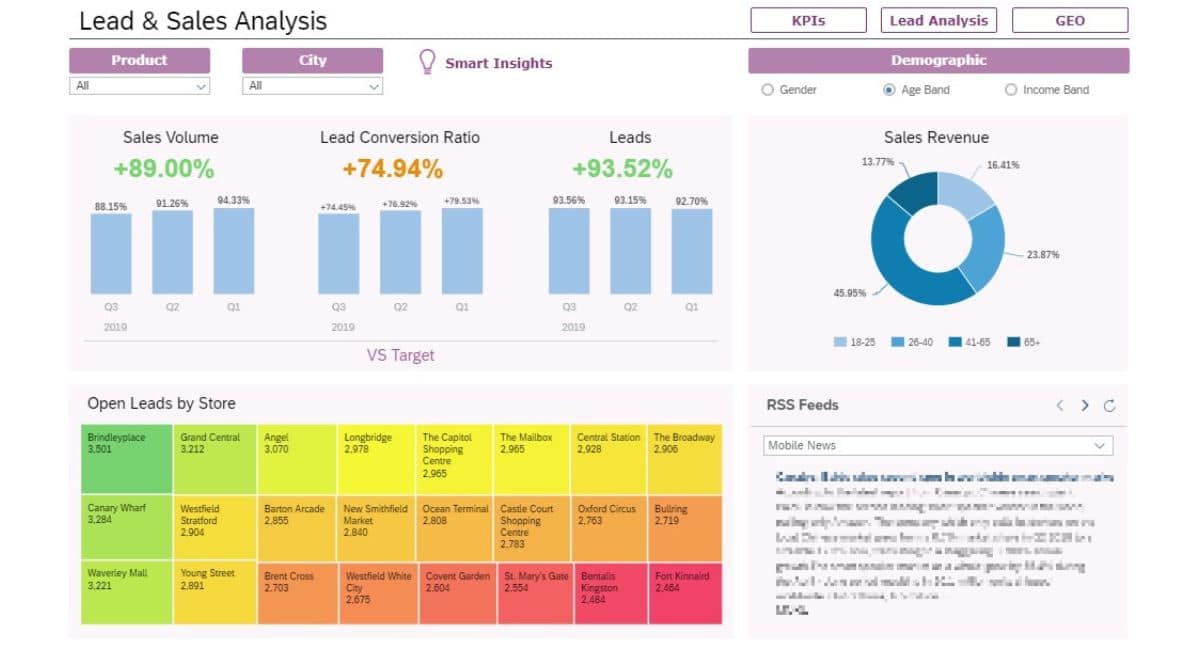Refresh the RSS Feeds panel

click(1109, 405)
